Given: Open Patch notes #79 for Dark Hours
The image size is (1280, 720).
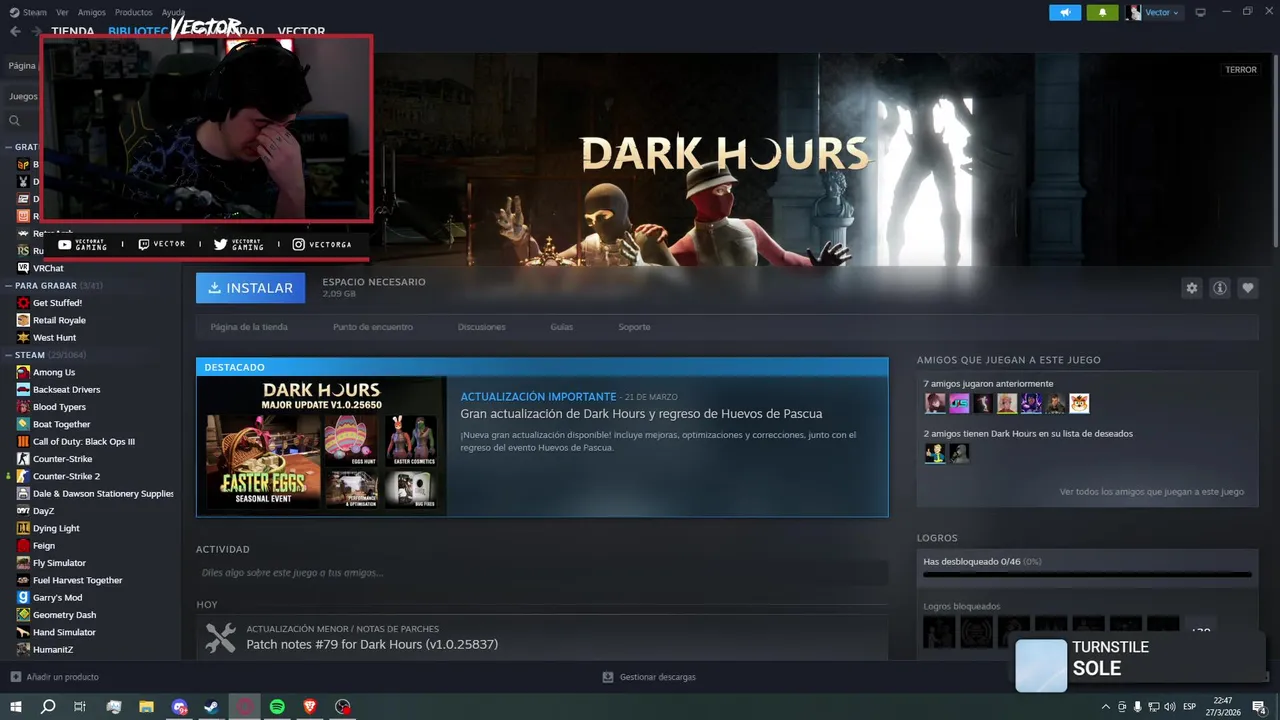Looking at the screenshot, I should [372, 645].
